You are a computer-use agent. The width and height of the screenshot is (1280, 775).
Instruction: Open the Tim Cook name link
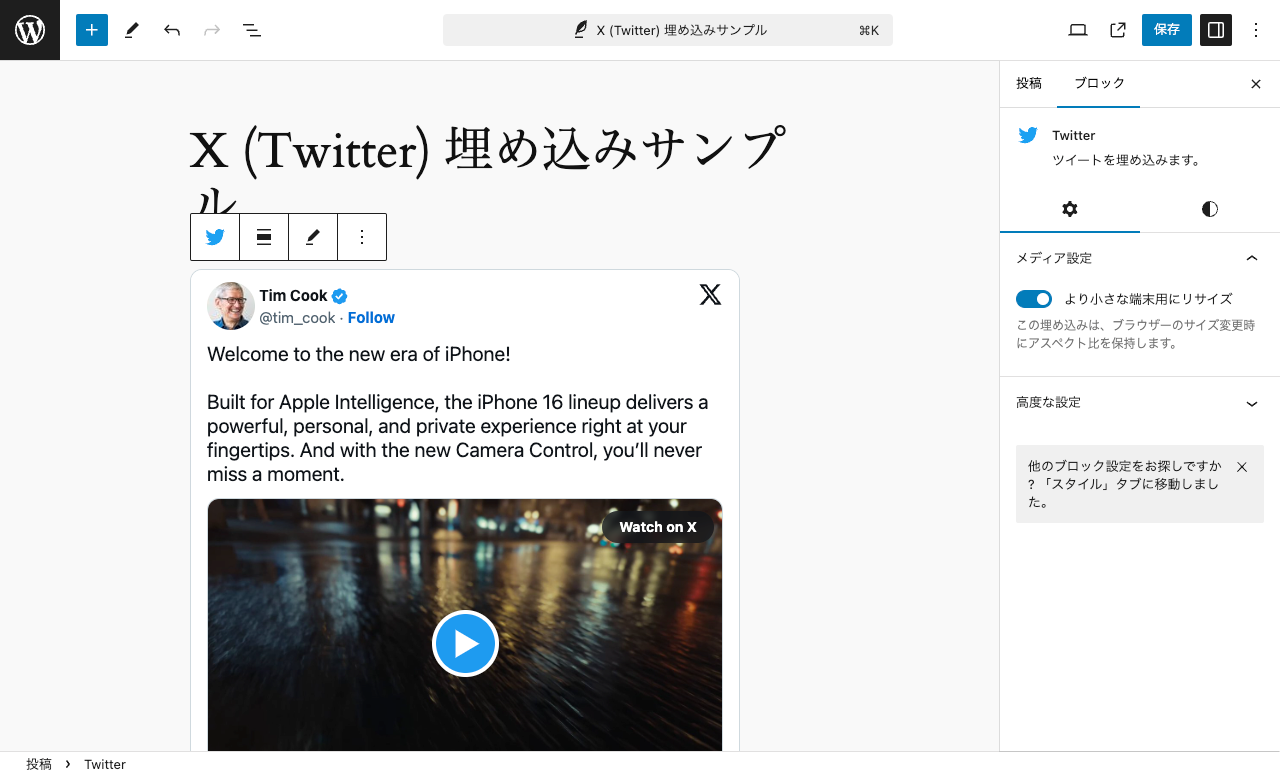293,296
